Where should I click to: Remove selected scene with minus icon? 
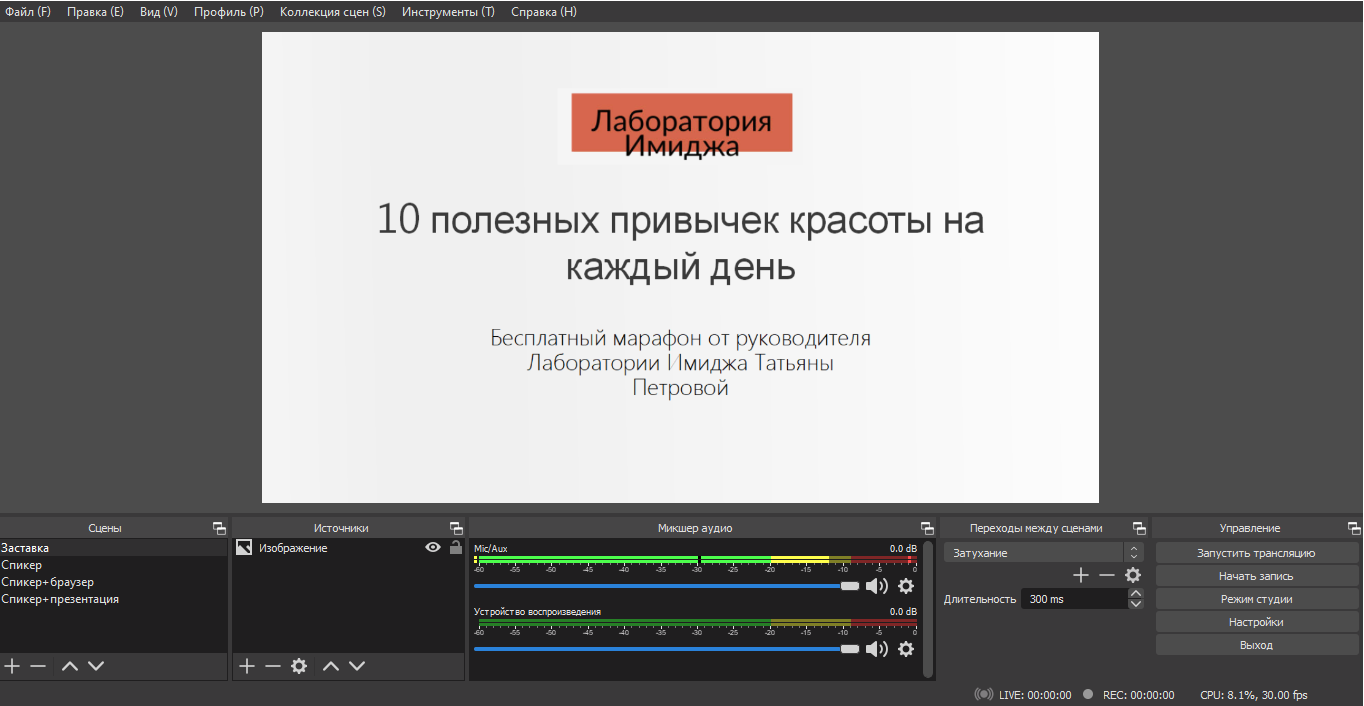tap(38, 666)
